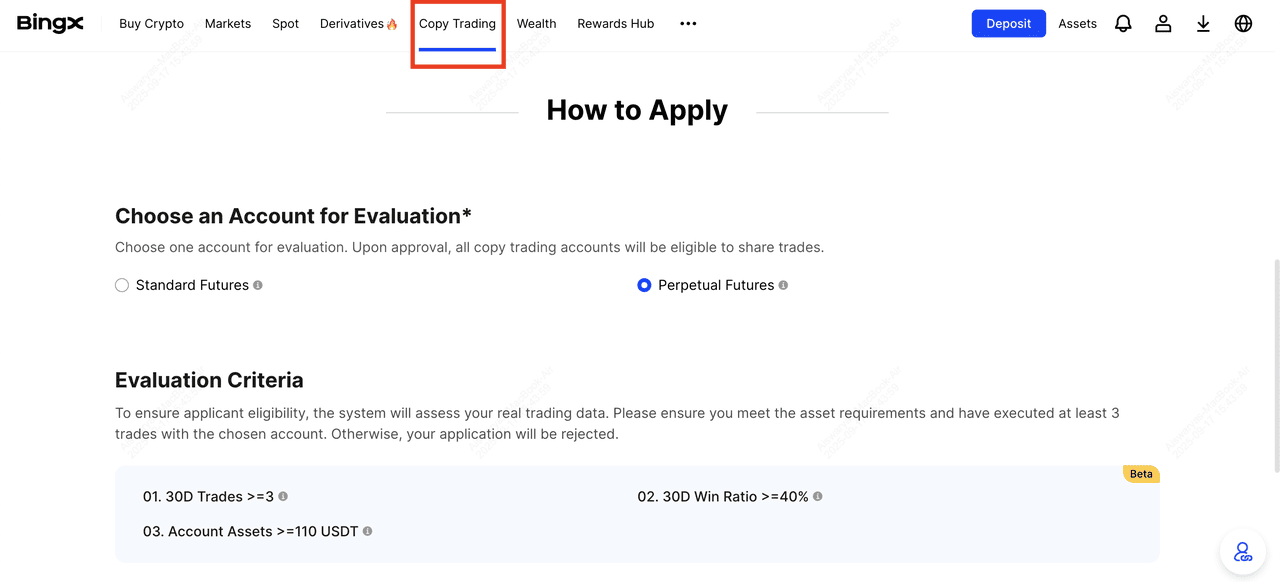This screenshot has width=1280, height=582.
Task: Show info for Account Assets criterion
Action: [367, 531]
